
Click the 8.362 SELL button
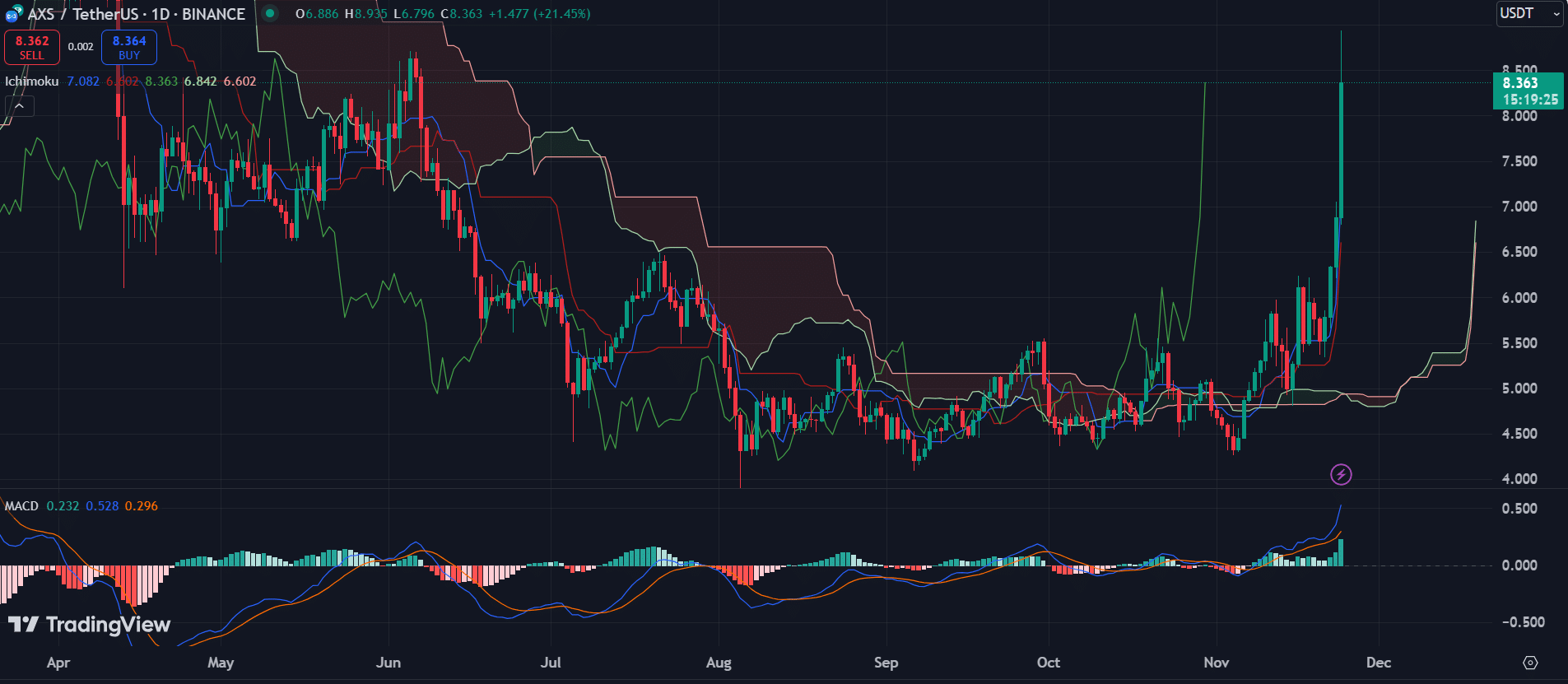coord(32,47)
